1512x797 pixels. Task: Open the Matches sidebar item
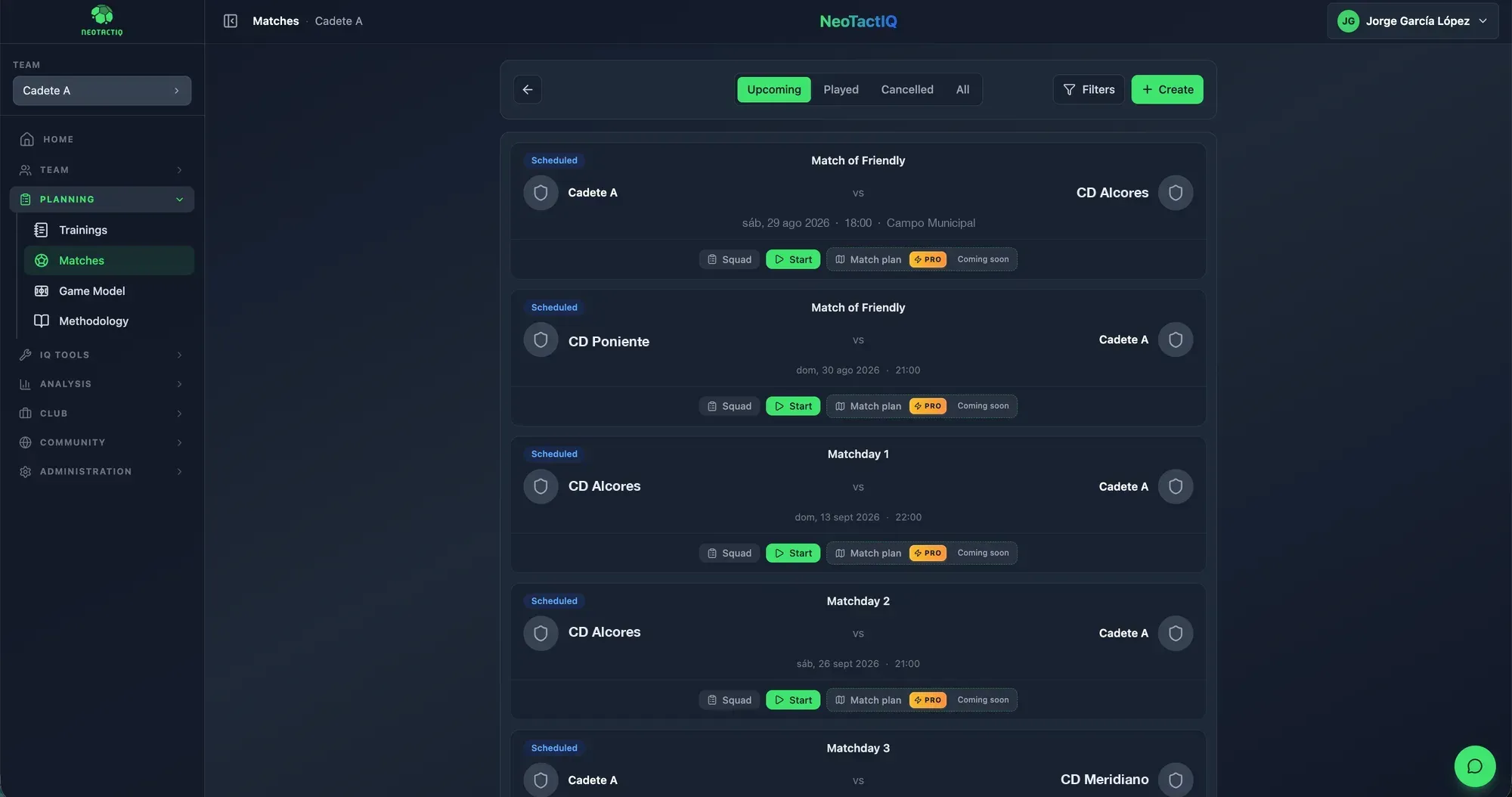tap(109, 260)
